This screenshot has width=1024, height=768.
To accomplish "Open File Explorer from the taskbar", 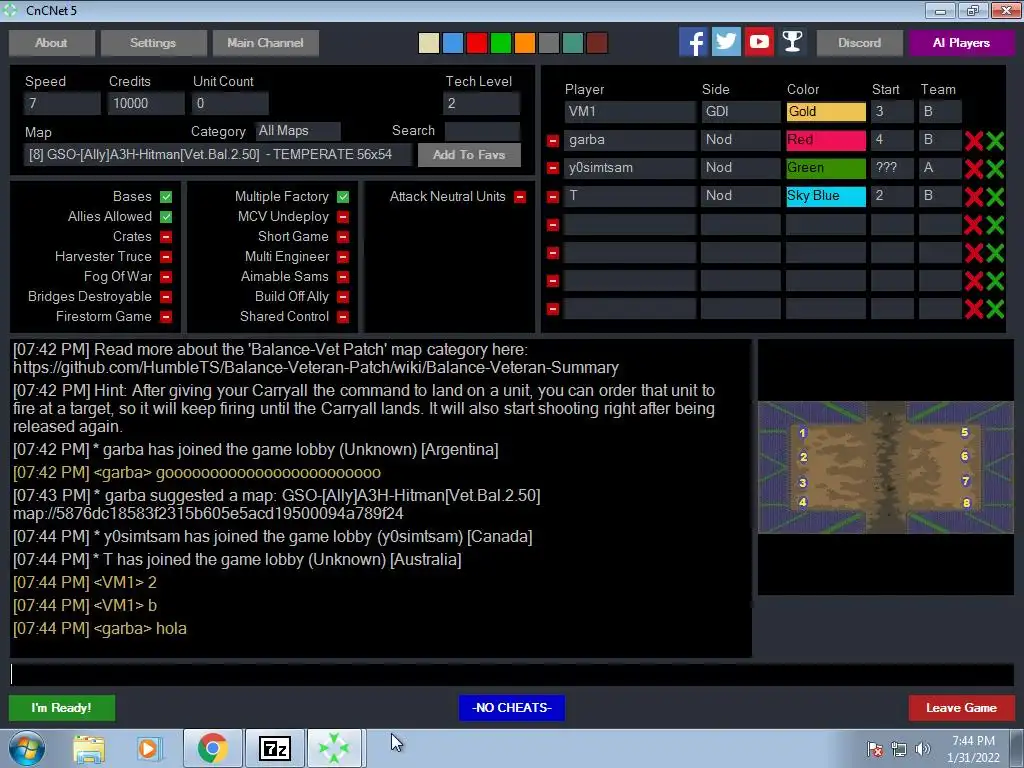I will [89, 749].
